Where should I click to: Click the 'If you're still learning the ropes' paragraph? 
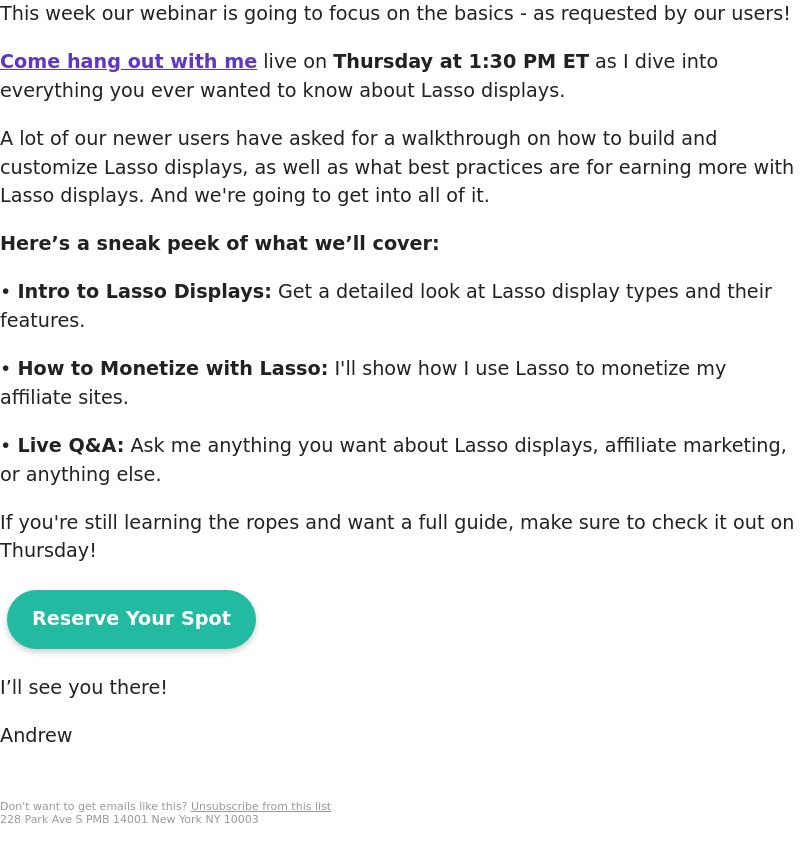point(397,537)
